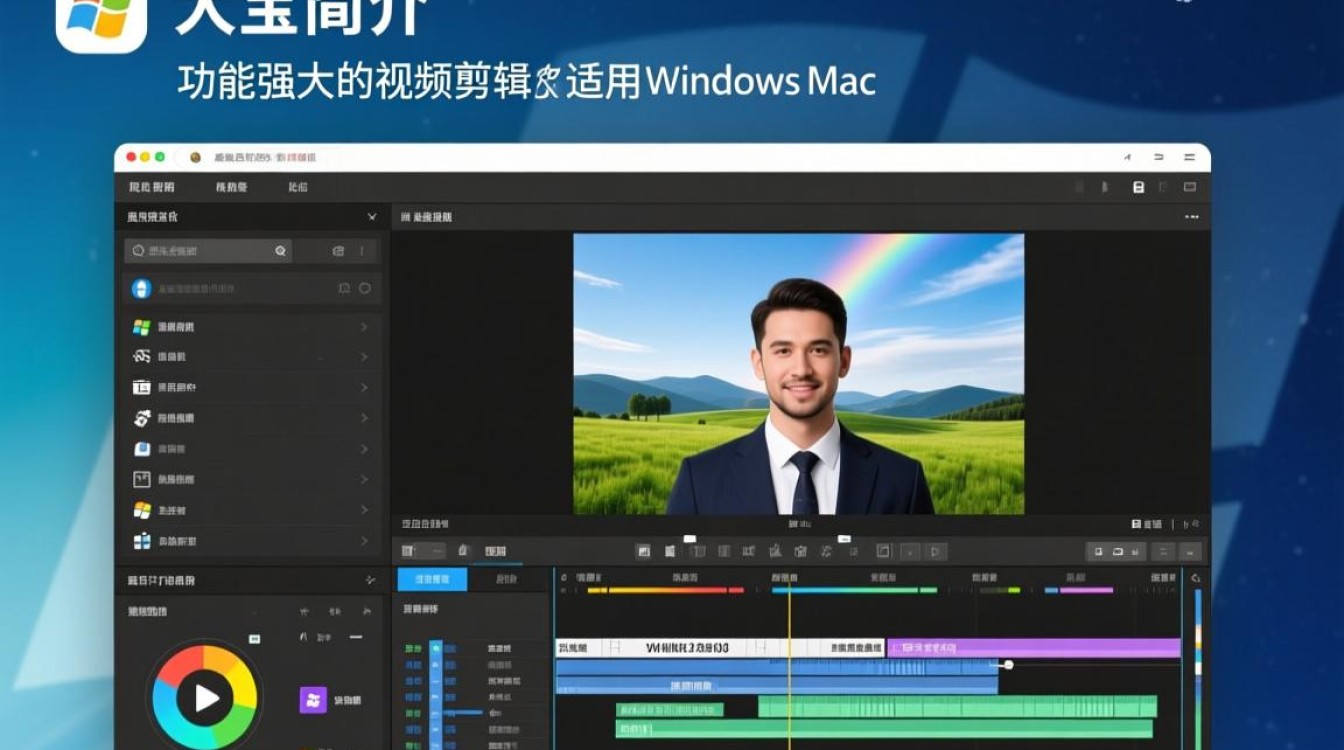Click the box icon next to the search field
The image size is (1344, 750).
338,251
